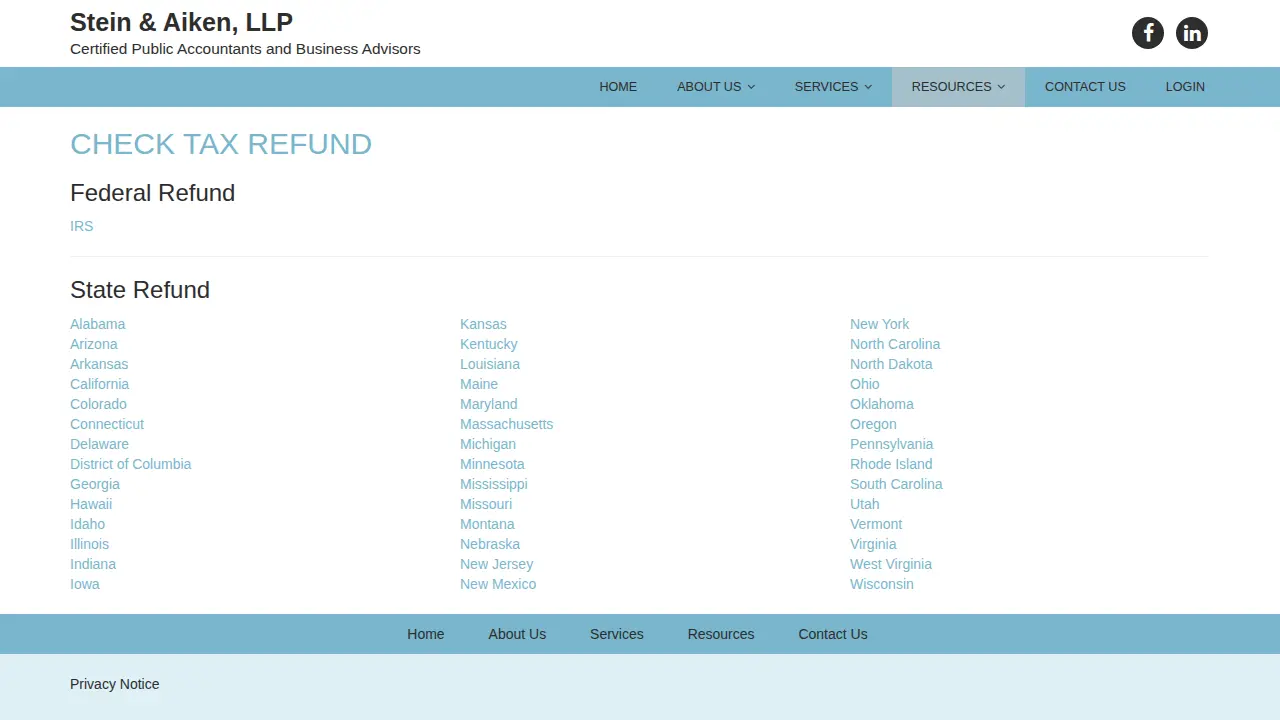Choose Massachusetts from the state list
Screen dimensions: 1280x720
[x=506, y=424]
